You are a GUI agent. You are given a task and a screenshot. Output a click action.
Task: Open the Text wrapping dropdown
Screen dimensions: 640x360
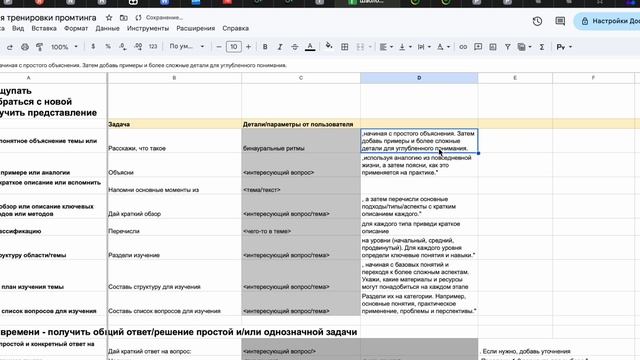click(424, 47)
